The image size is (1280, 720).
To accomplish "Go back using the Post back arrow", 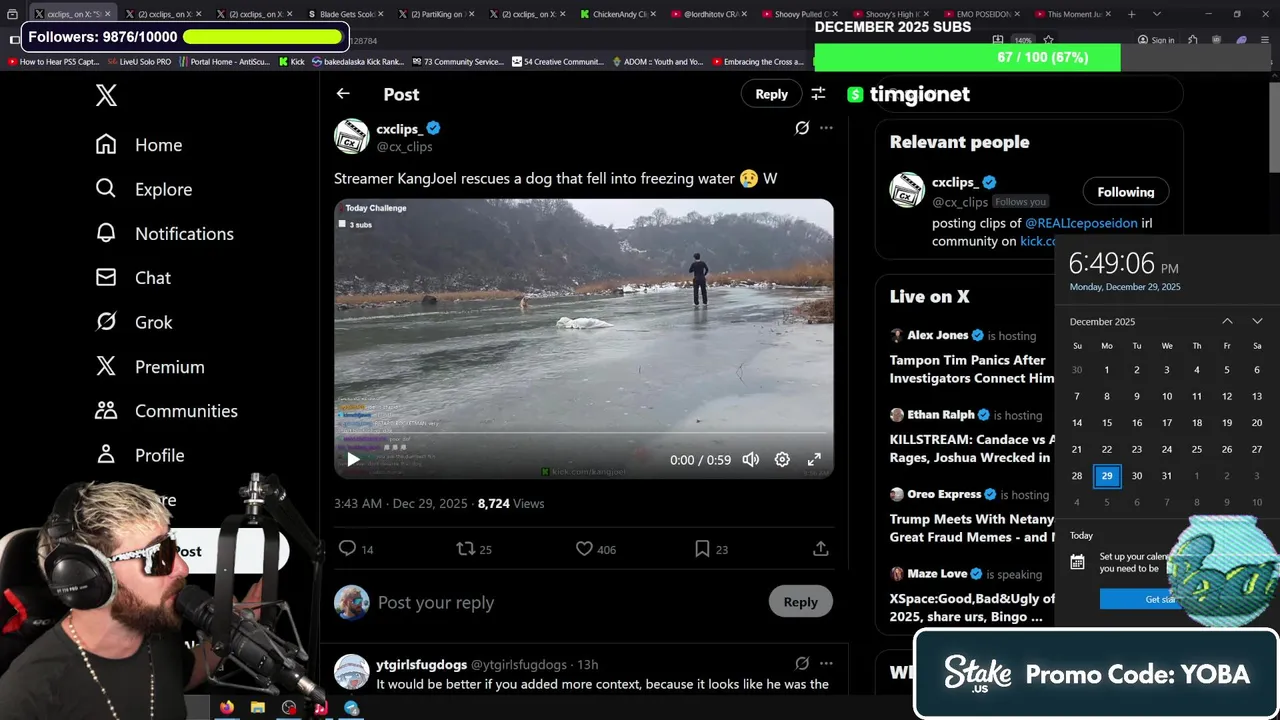I will [343, 93].
